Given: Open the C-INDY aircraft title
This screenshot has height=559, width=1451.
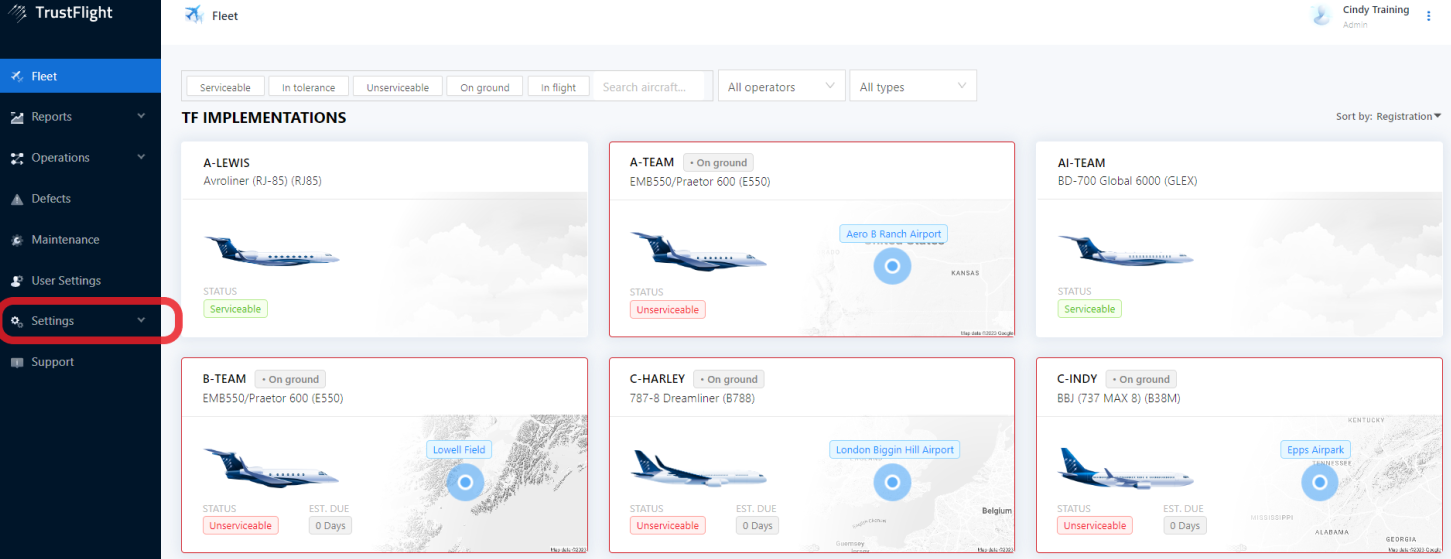Looking at the screenshot, I should (x=1077, y=380).
